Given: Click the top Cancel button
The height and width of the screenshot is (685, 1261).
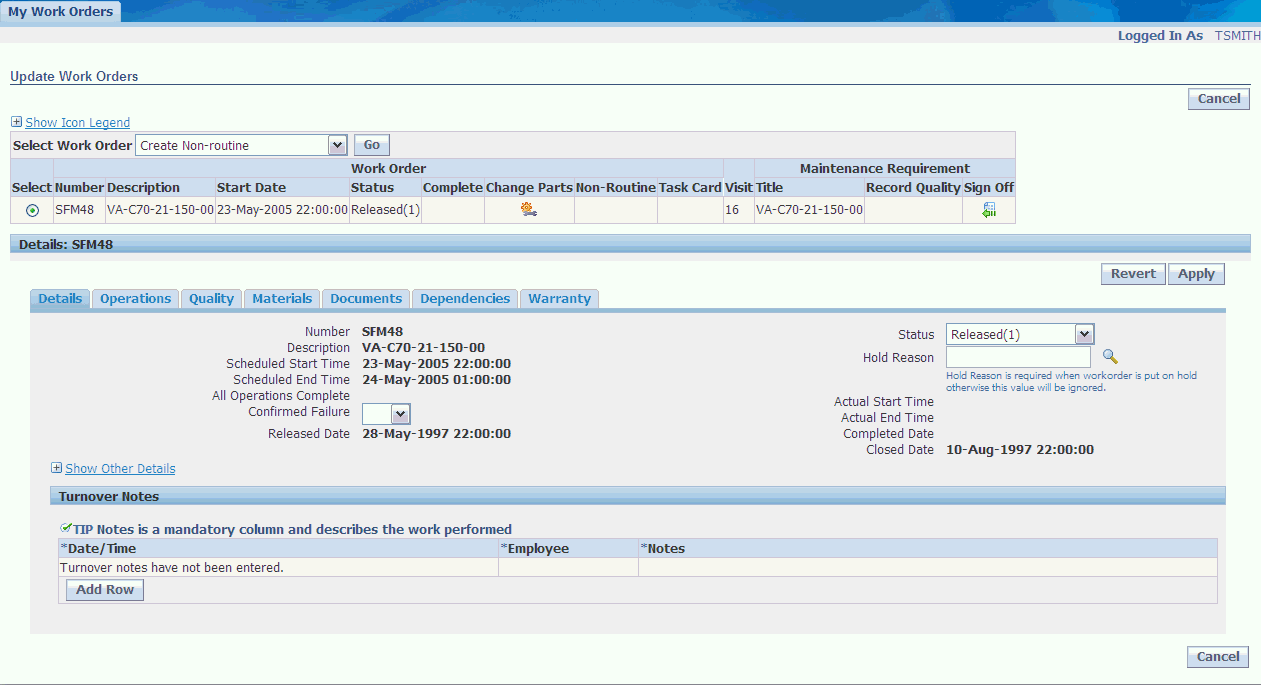Looking at the screenshot, I should 1219,98.
